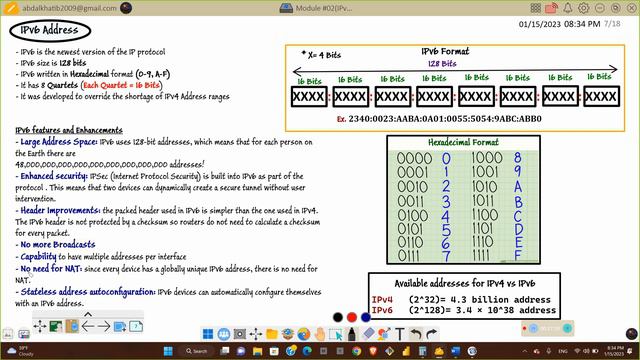This screenshot has width=640, height=360.
Task: Open the settings gear in title bar
Action: click(584, 8)
